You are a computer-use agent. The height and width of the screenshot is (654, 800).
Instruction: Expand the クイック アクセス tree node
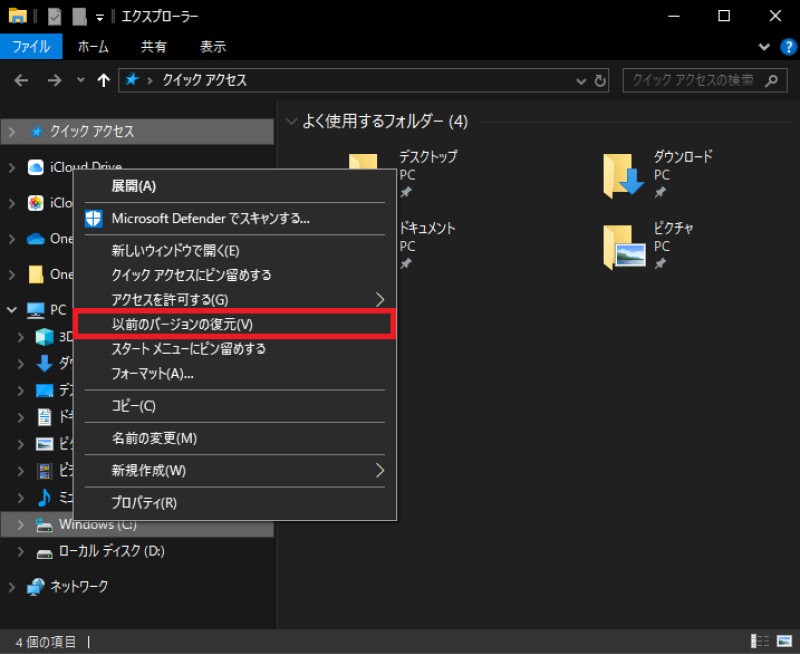[x=12, y=132]
